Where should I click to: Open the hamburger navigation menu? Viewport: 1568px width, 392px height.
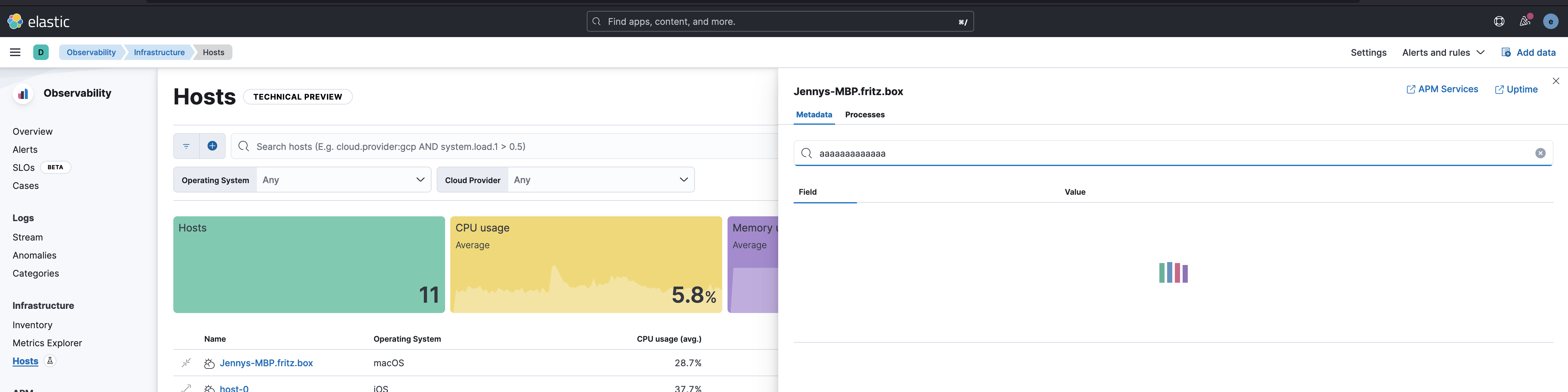click(x=15, y=52)
